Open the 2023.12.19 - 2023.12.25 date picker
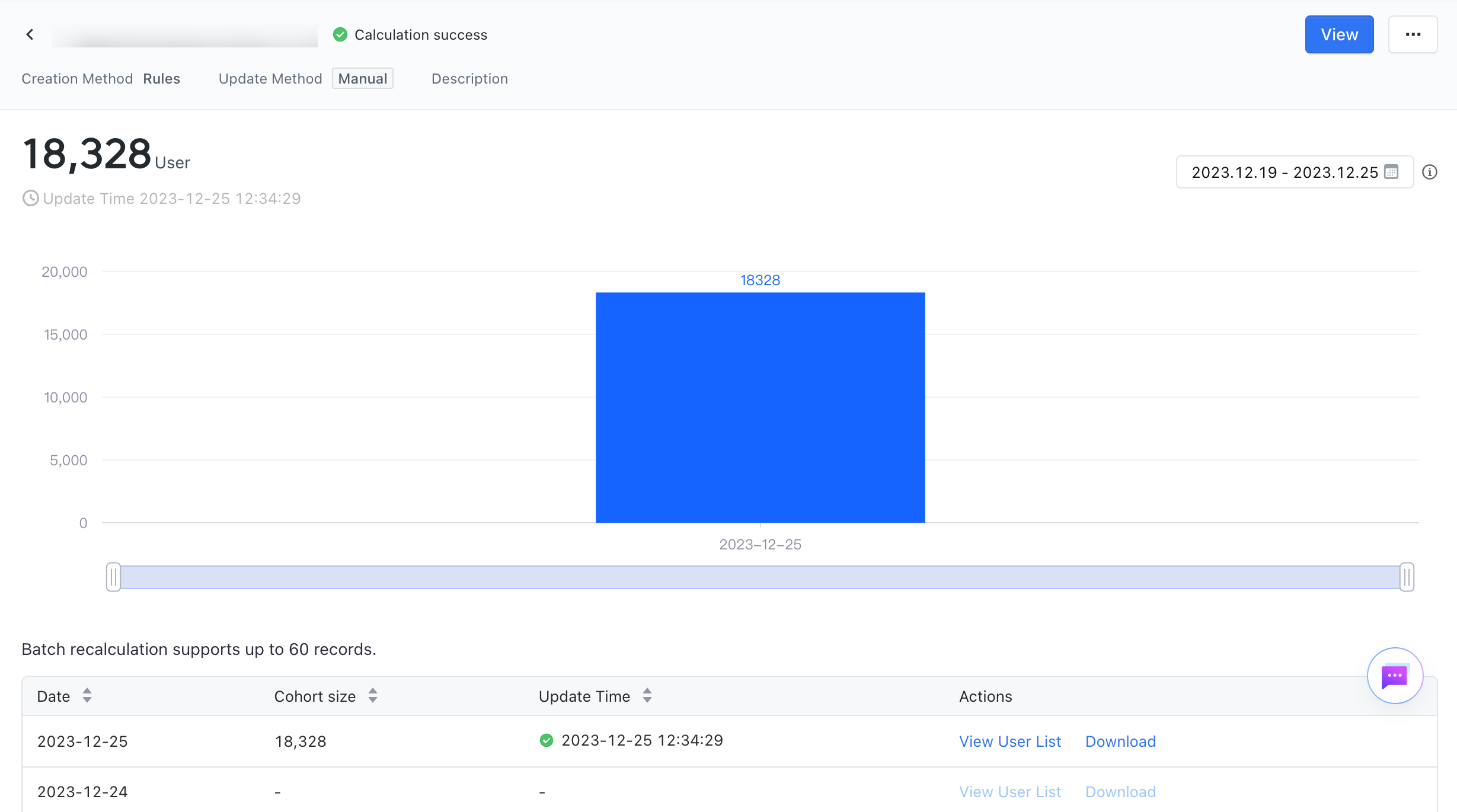The height and width of the screenshot is (812, 1457). click(x=1295, y=172)
